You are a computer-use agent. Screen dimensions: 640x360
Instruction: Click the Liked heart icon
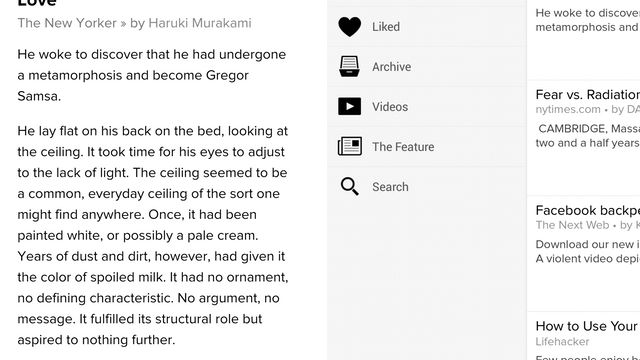[x=349, y=27]
